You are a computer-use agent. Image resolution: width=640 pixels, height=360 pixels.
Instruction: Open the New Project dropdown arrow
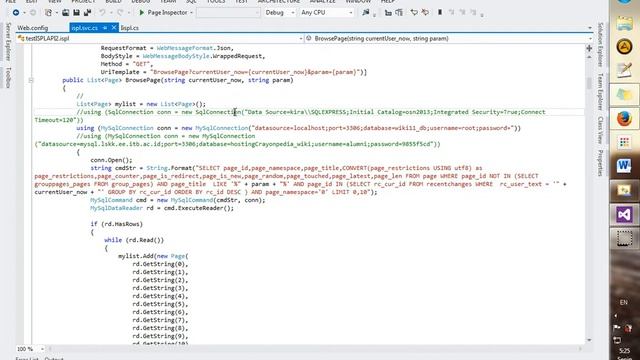click(56, 13)
